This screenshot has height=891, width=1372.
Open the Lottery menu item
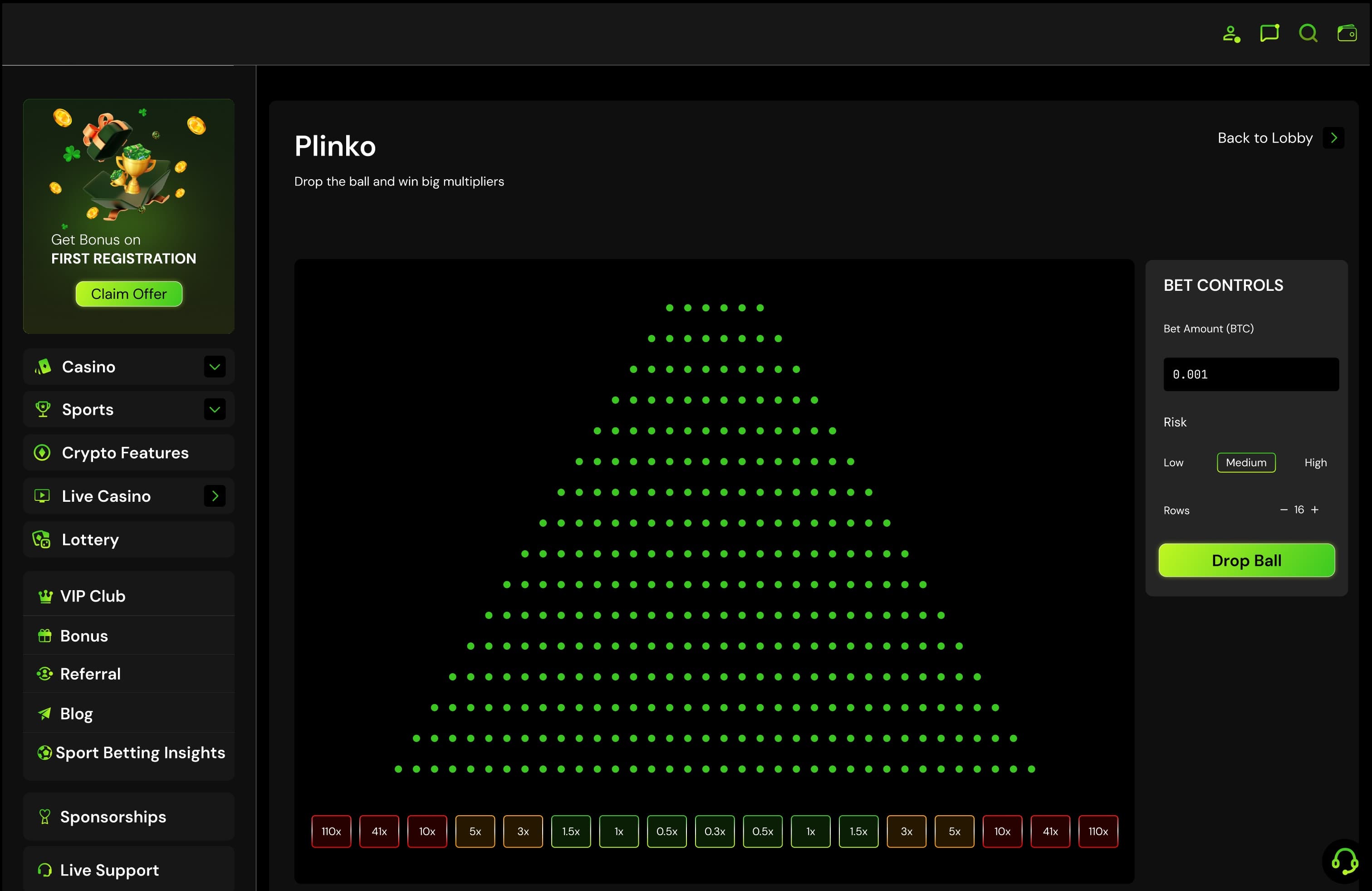128,539
